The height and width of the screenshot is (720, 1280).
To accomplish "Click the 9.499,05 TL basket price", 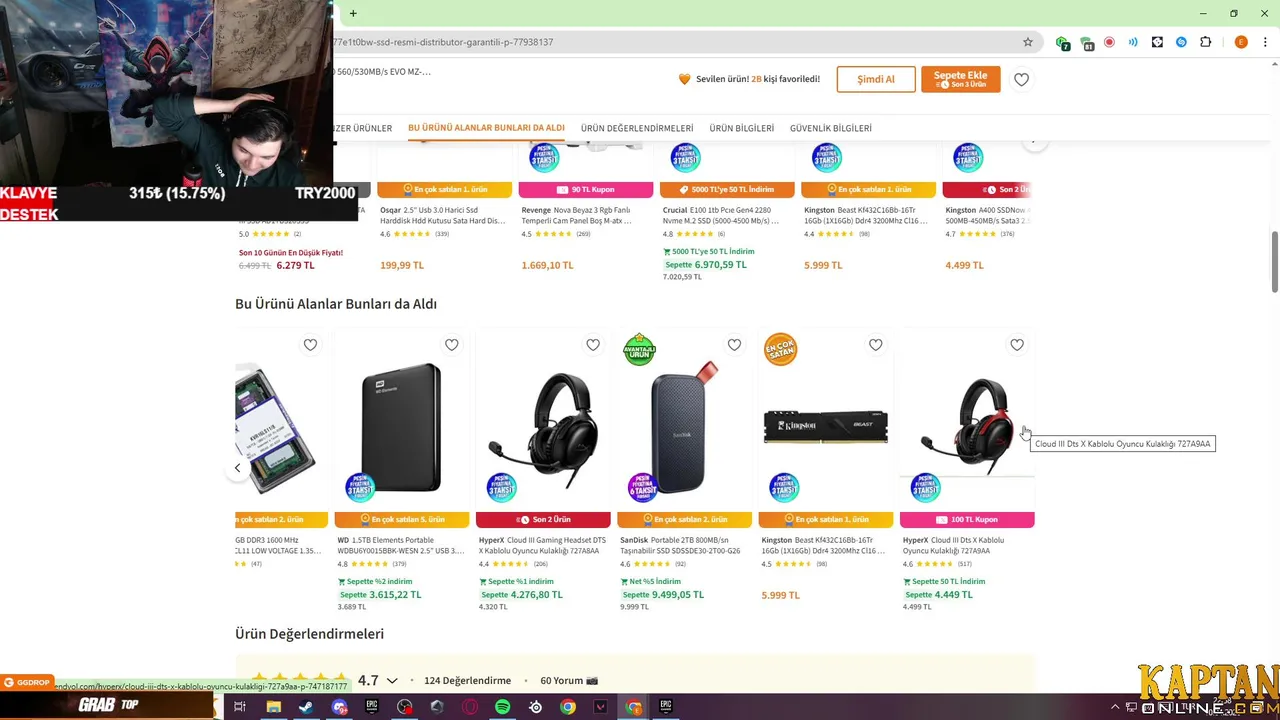I will click(x=678, y=595).
